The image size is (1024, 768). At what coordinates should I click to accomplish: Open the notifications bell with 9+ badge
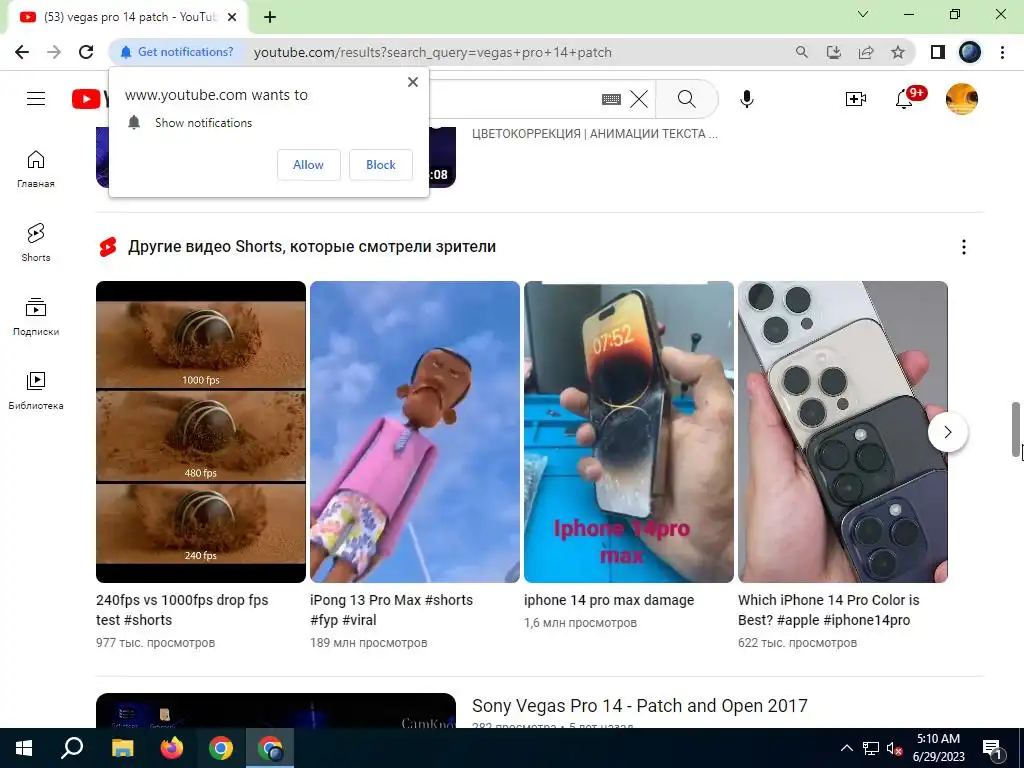click(x=905, y=99)
